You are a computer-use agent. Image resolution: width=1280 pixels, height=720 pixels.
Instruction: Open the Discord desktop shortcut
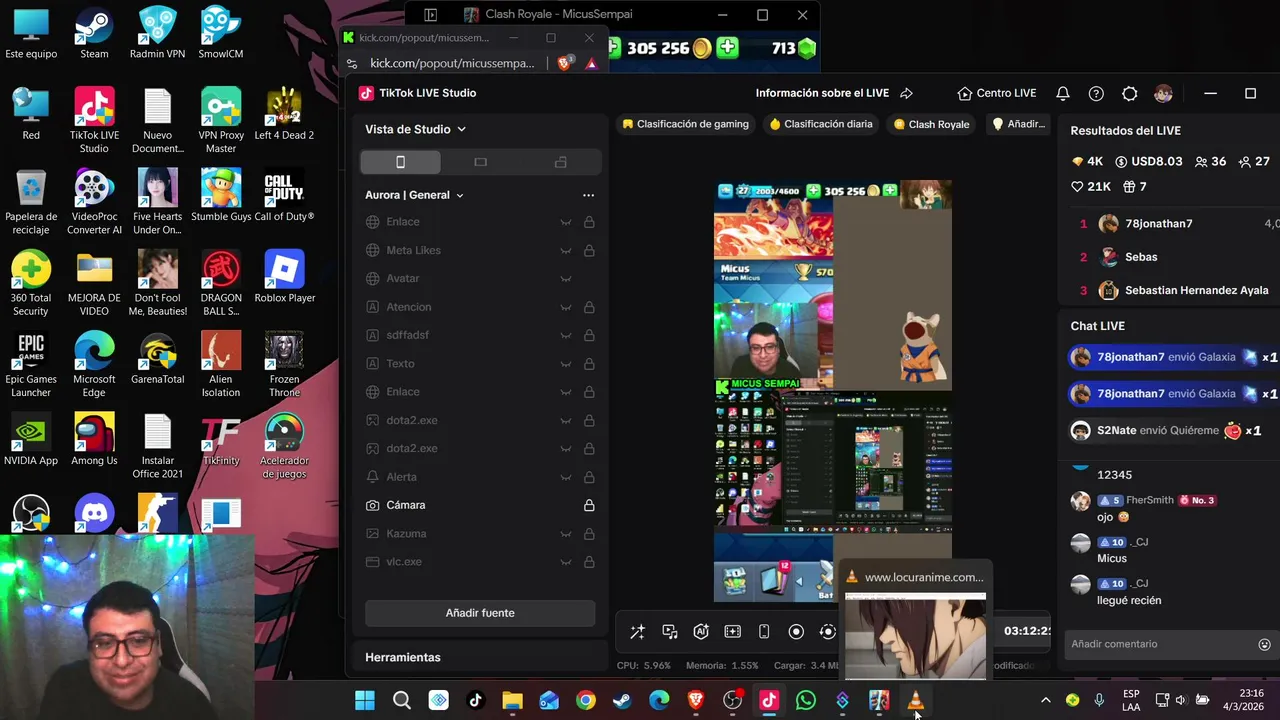(x=94, y=515)
